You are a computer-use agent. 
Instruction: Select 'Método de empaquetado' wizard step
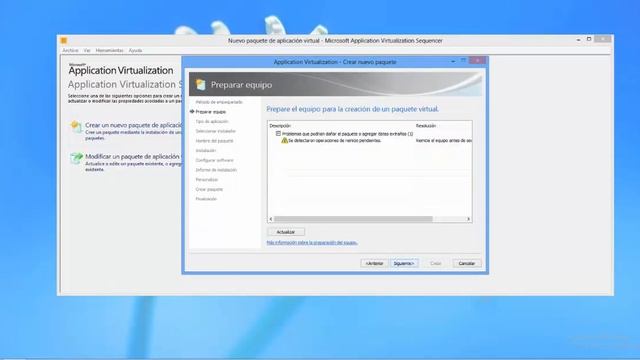tap(219, 102)
